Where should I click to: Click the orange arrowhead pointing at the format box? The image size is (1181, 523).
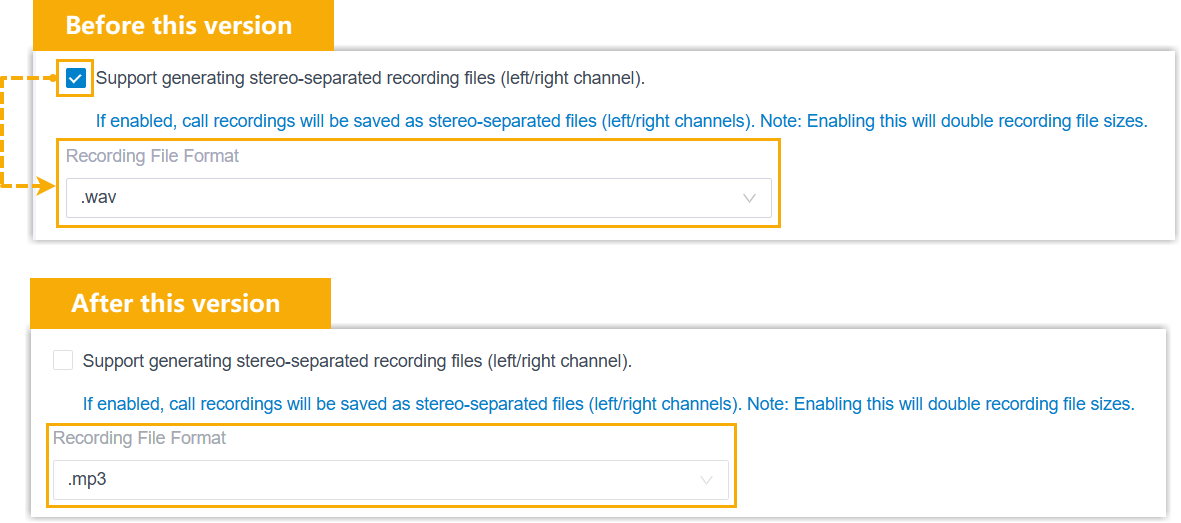tap(44, 186)
